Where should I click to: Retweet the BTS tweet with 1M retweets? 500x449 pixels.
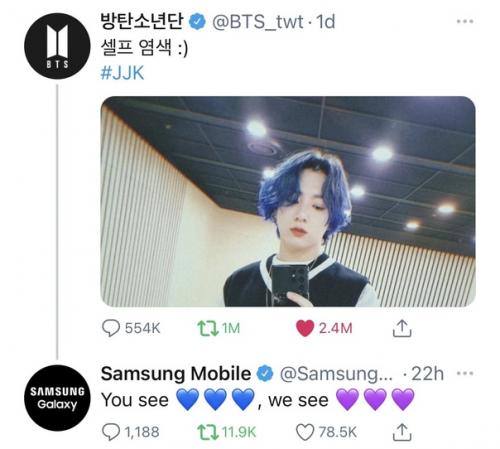208,328
